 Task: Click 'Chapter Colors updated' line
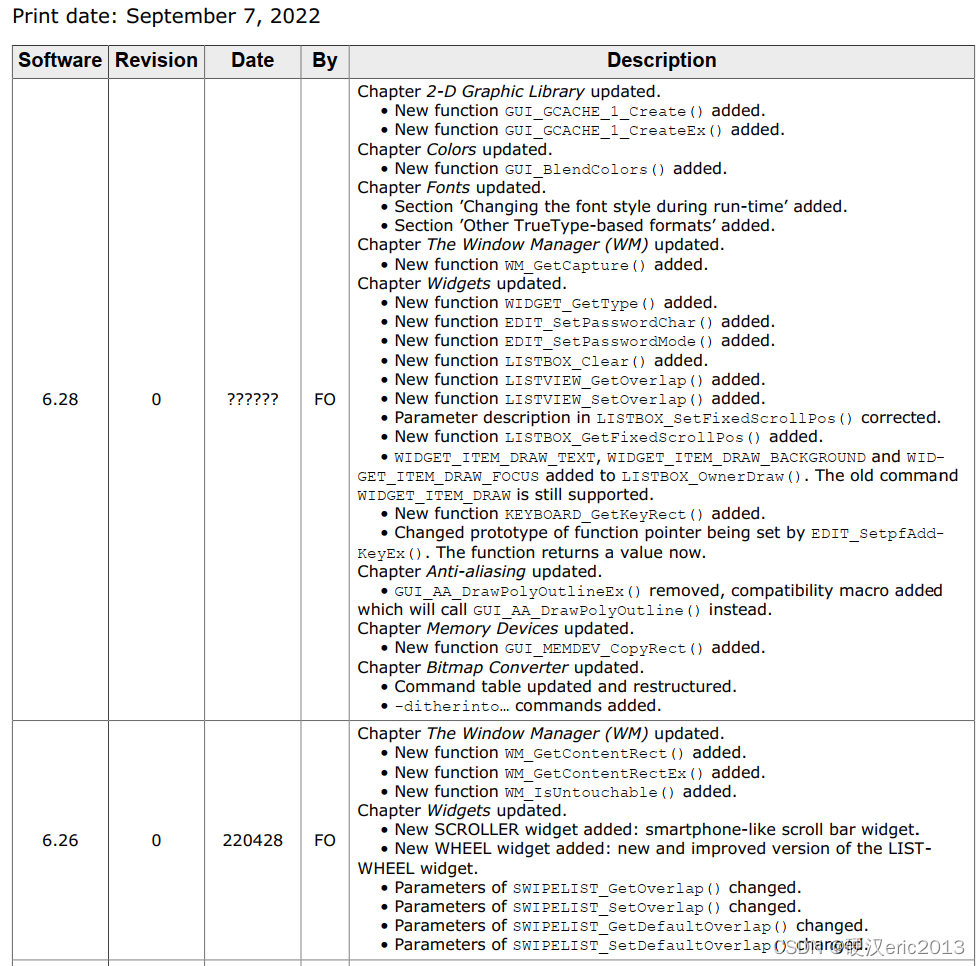click(x=455, y=150)
